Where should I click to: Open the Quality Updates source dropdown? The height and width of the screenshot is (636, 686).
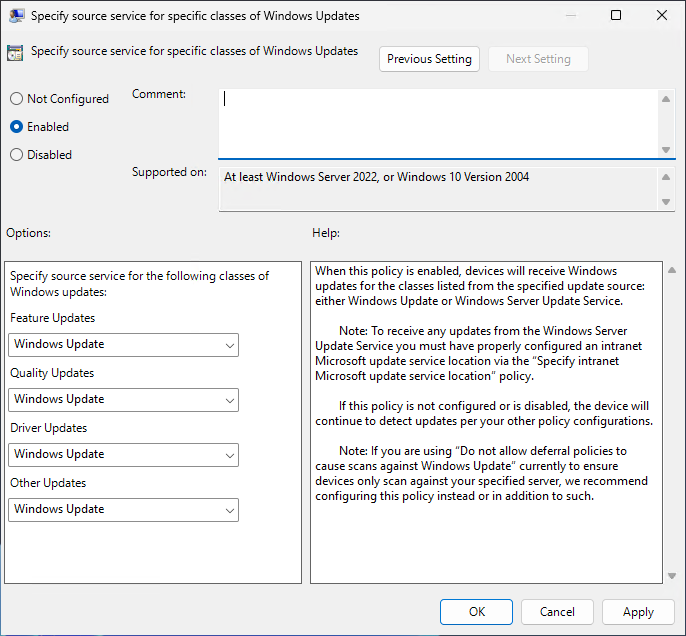coord(123,400)
